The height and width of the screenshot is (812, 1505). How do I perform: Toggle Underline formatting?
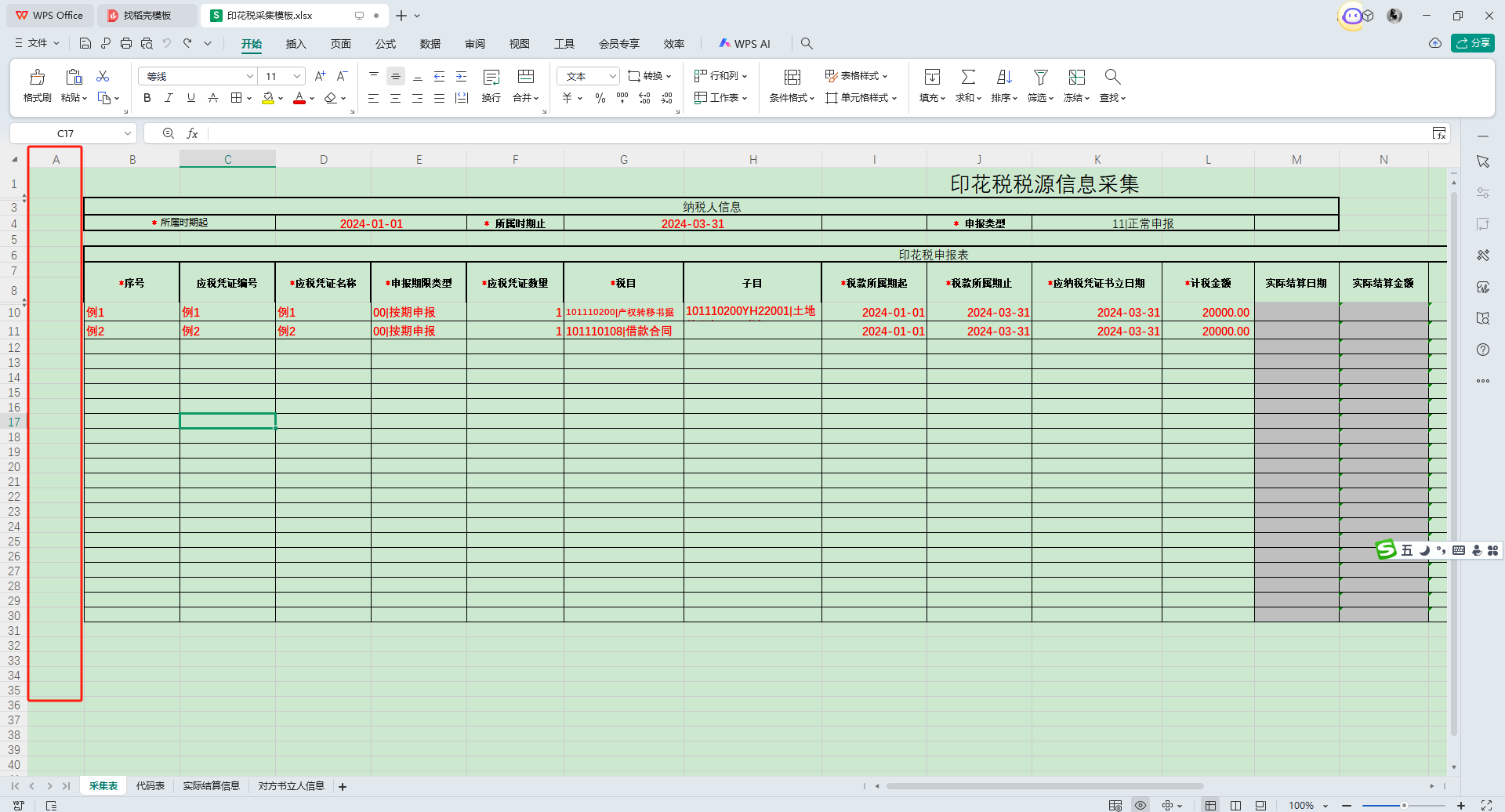point(191,98)
